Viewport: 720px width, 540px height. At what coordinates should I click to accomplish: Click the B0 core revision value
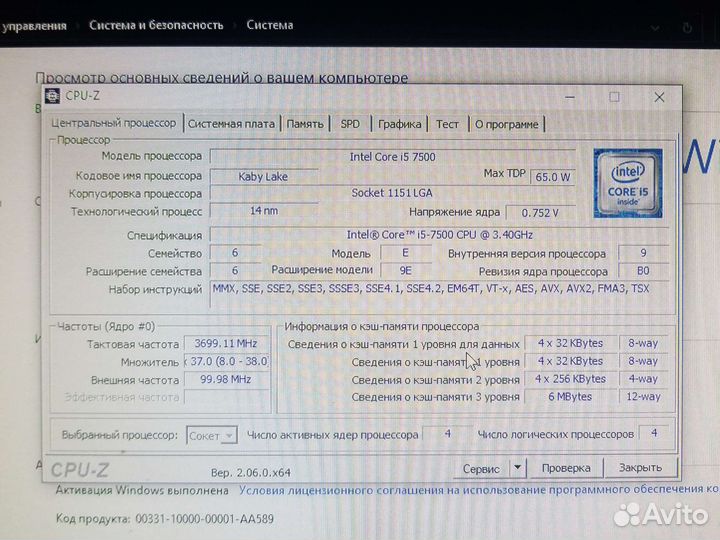click(643, 271)
